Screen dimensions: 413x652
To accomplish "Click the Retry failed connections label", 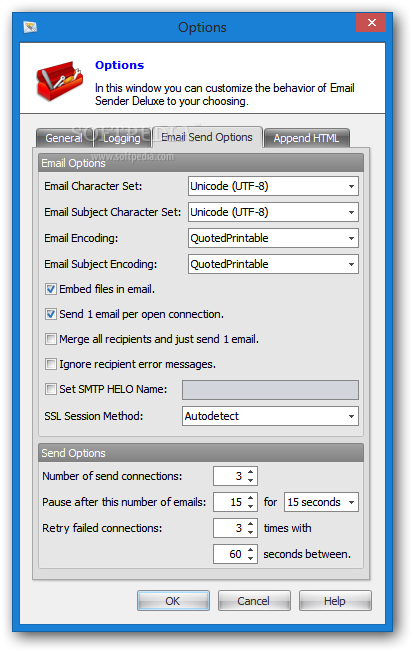I will [102, 528].
